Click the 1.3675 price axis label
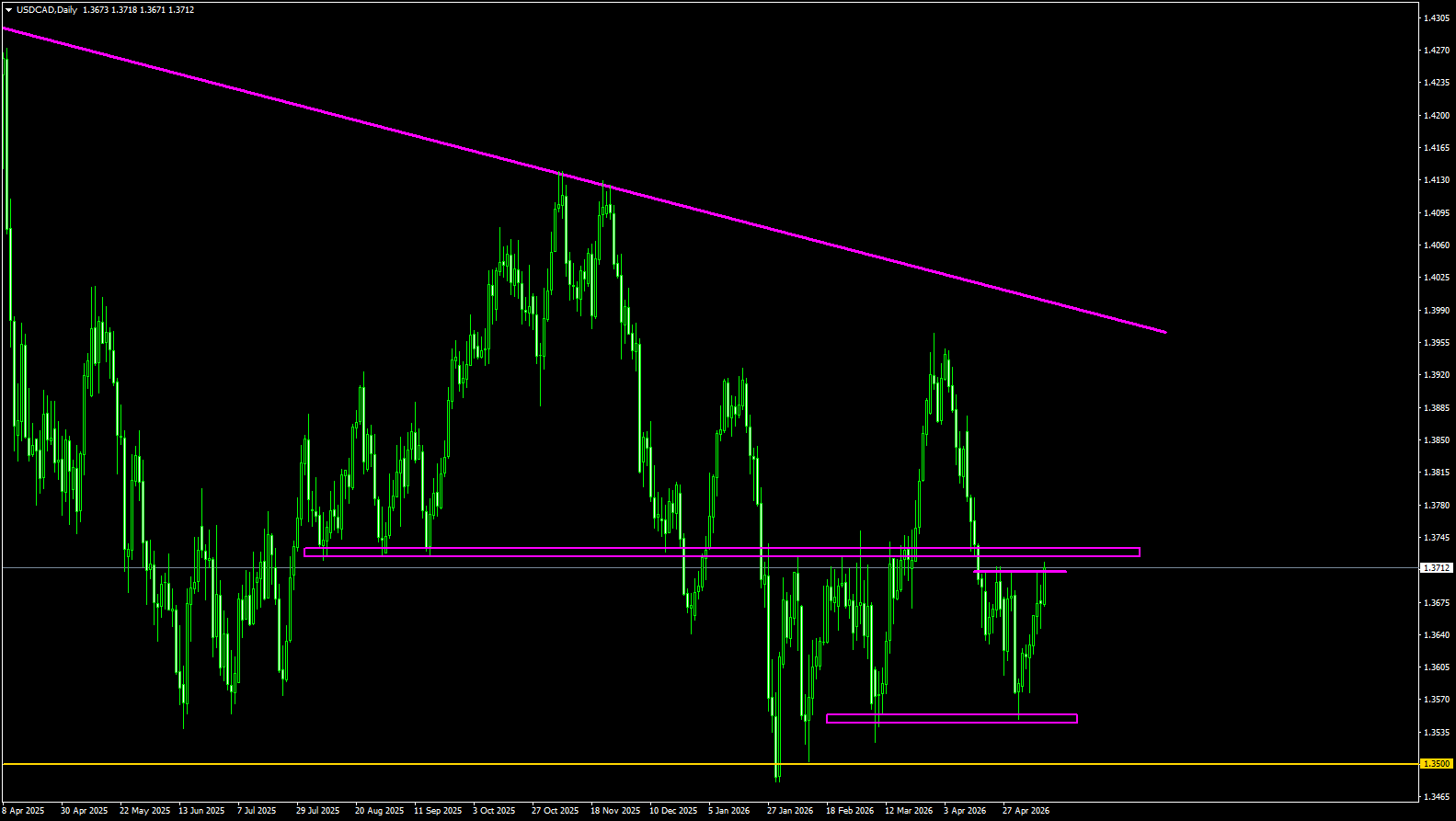1456x821 pixels. pyautogui.click(x=1437, y=602)
